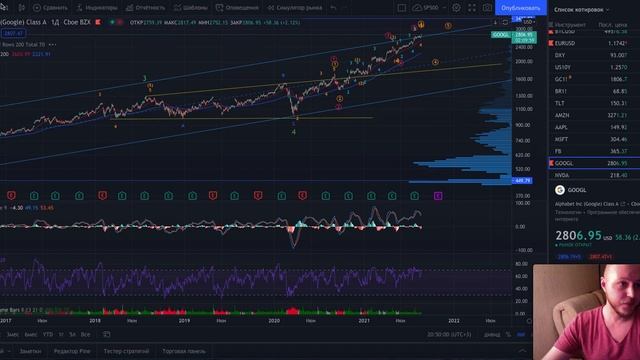Select EURUSD in the watchlist

(x=594, y=43)
